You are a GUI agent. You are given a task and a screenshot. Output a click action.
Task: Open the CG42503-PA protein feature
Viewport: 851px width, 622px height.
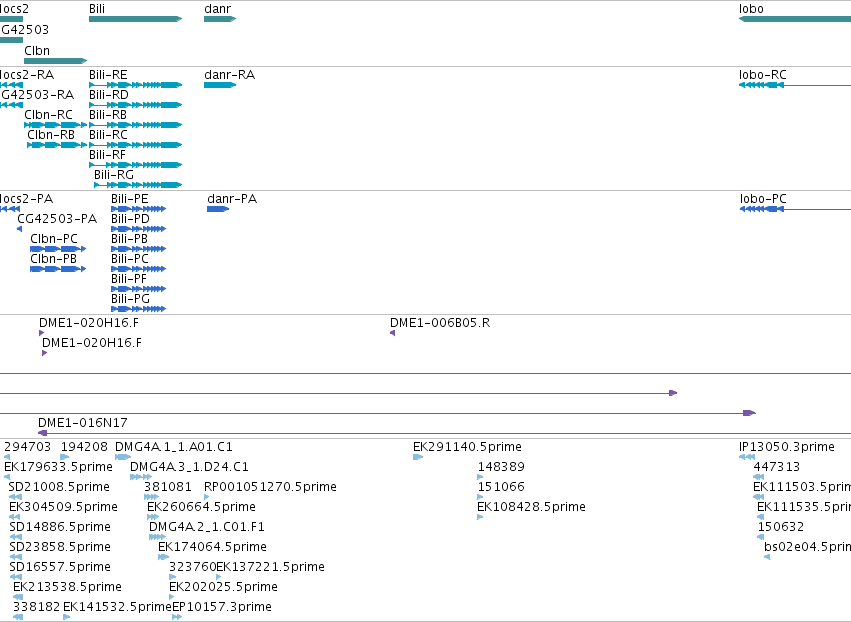pos(20,229)
